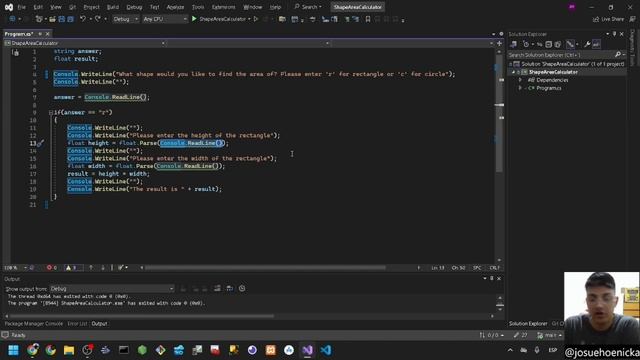Click the Undo arrow icon

(83, 19)
